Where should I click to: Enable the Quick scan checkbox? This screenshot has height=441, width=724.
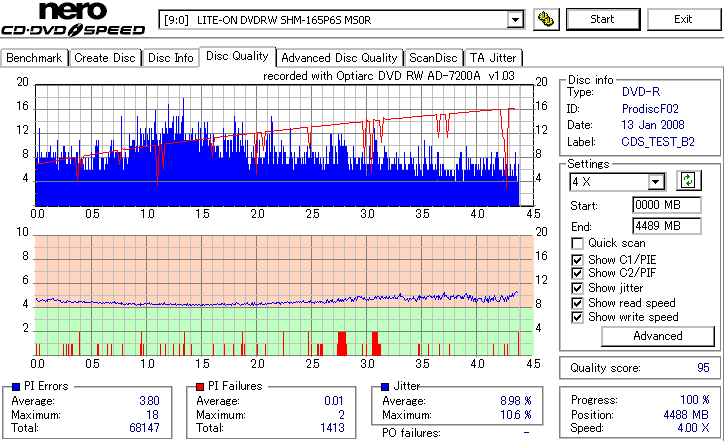[x=577, y=243]
